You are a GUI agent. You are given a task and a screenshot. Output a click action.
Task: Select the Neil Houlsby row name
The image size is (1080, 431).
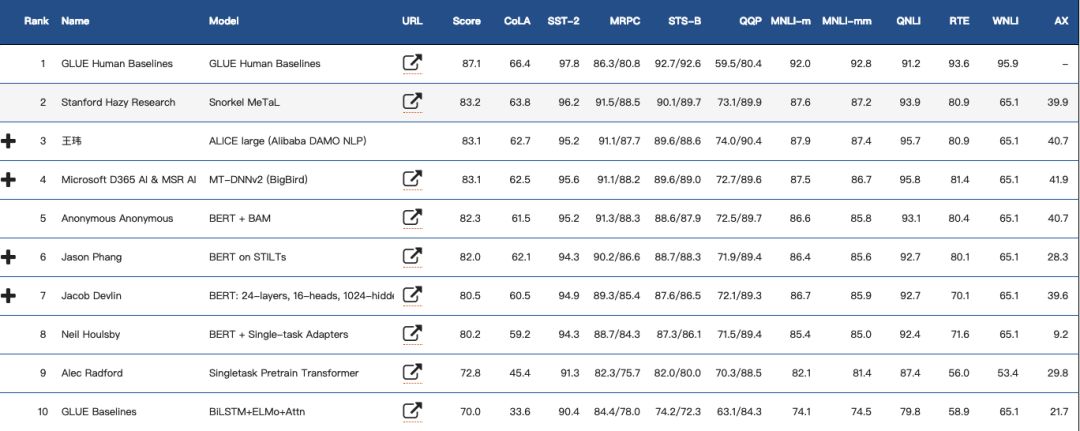94,334
